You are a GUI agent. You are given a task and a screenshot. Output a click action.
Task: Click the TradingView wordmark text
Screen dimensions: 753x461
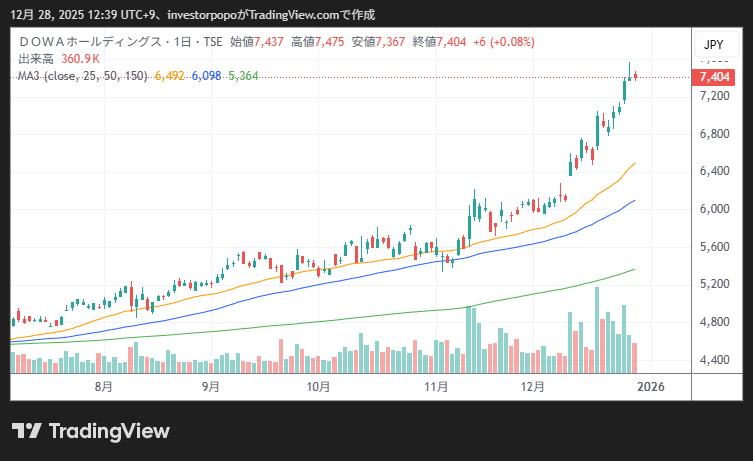109,431
